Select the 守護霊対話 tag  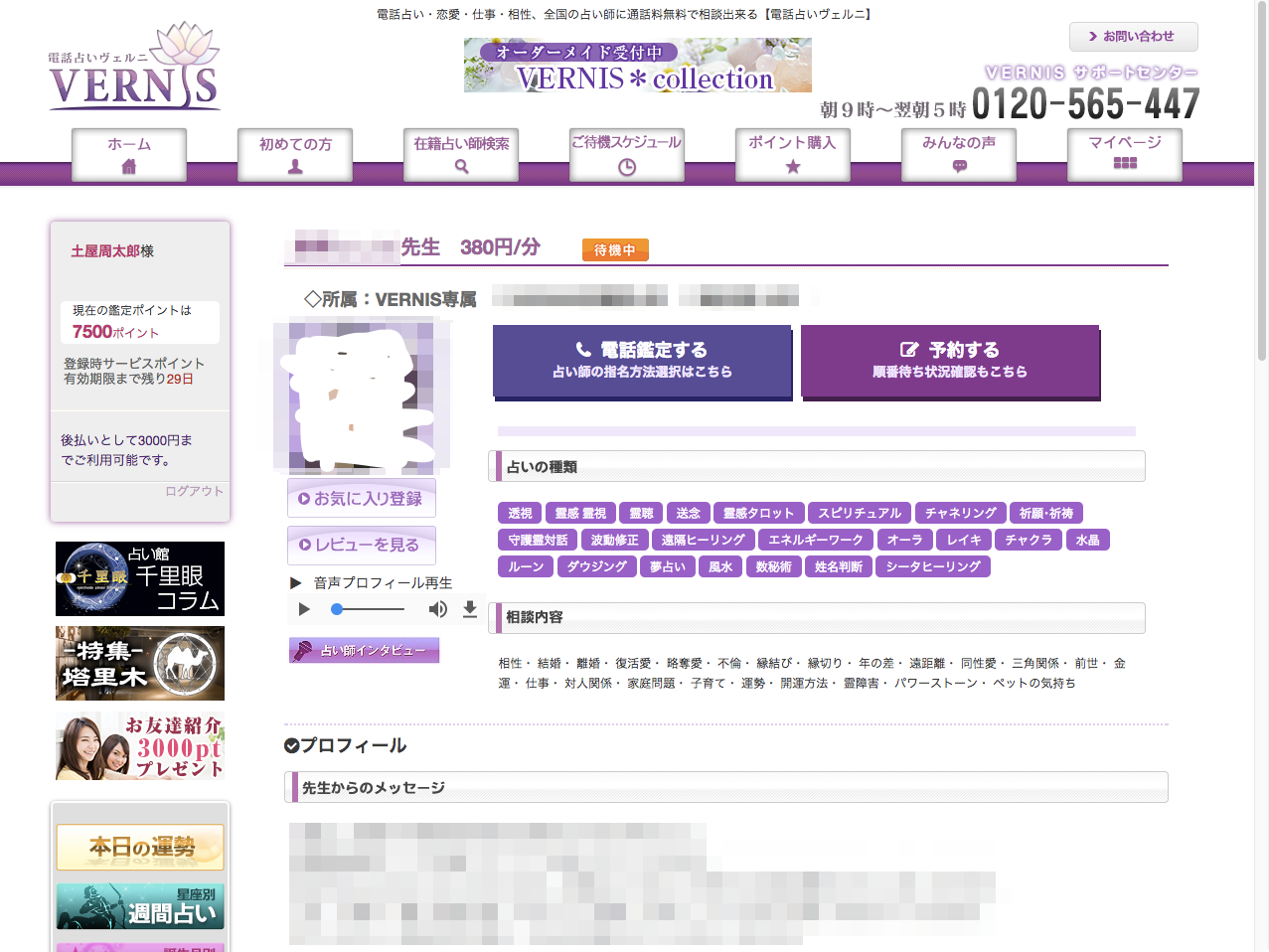[x=538, y=540]
